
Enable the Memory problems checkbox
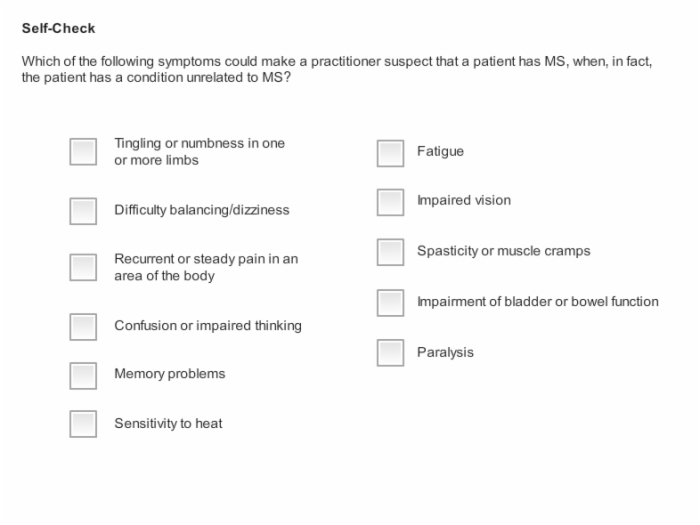coord(83,376)
